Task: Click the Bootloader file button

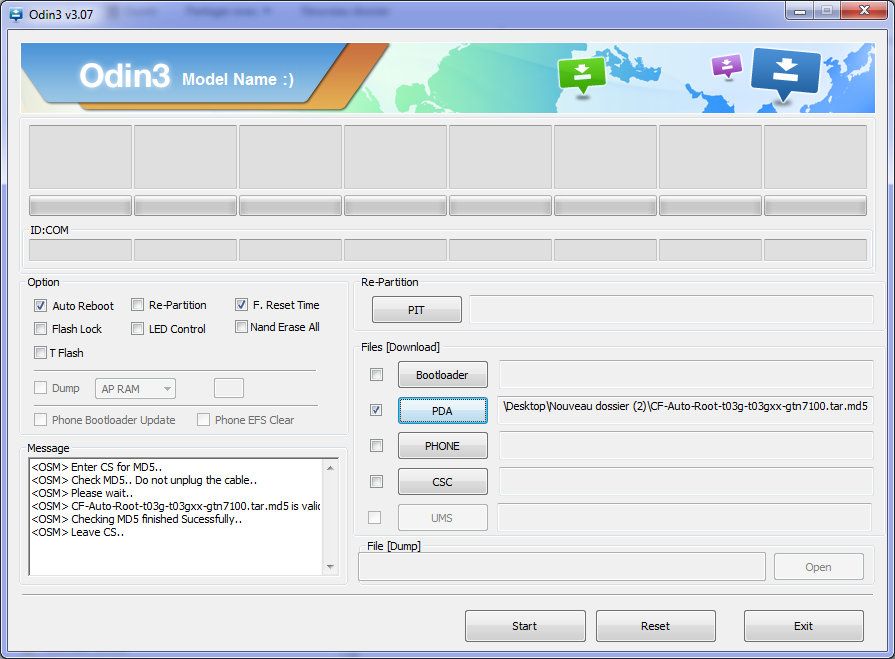Action: coord(442,375)
